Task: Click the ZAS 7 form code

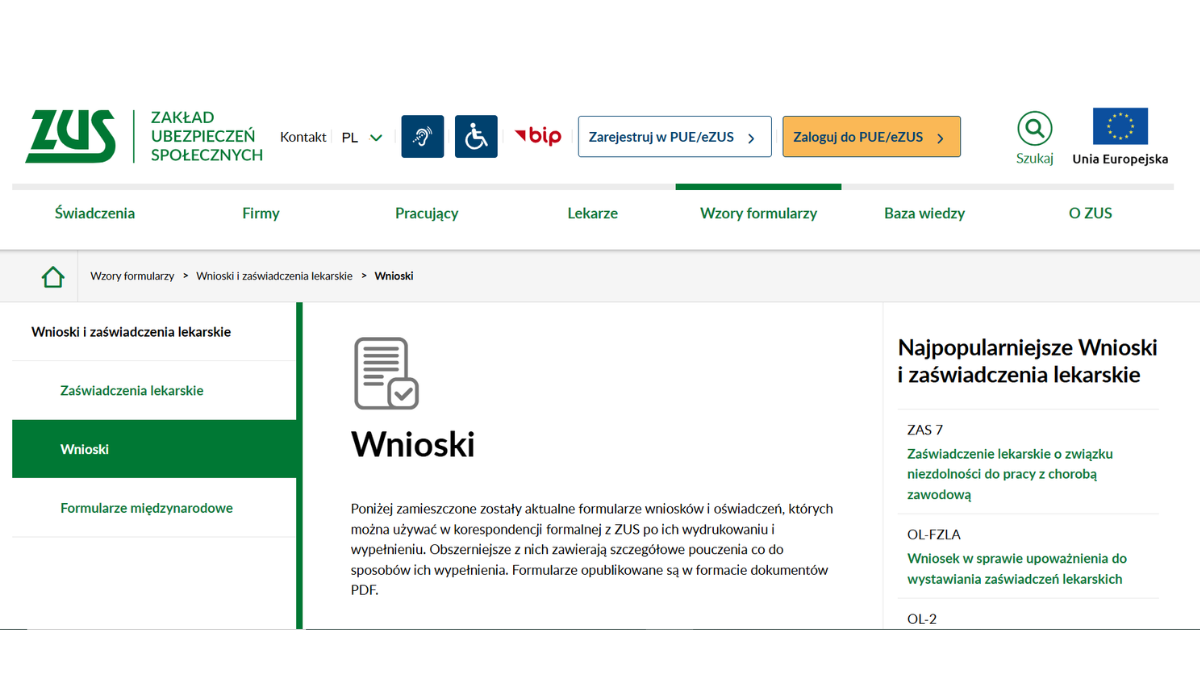Action: 925,430
